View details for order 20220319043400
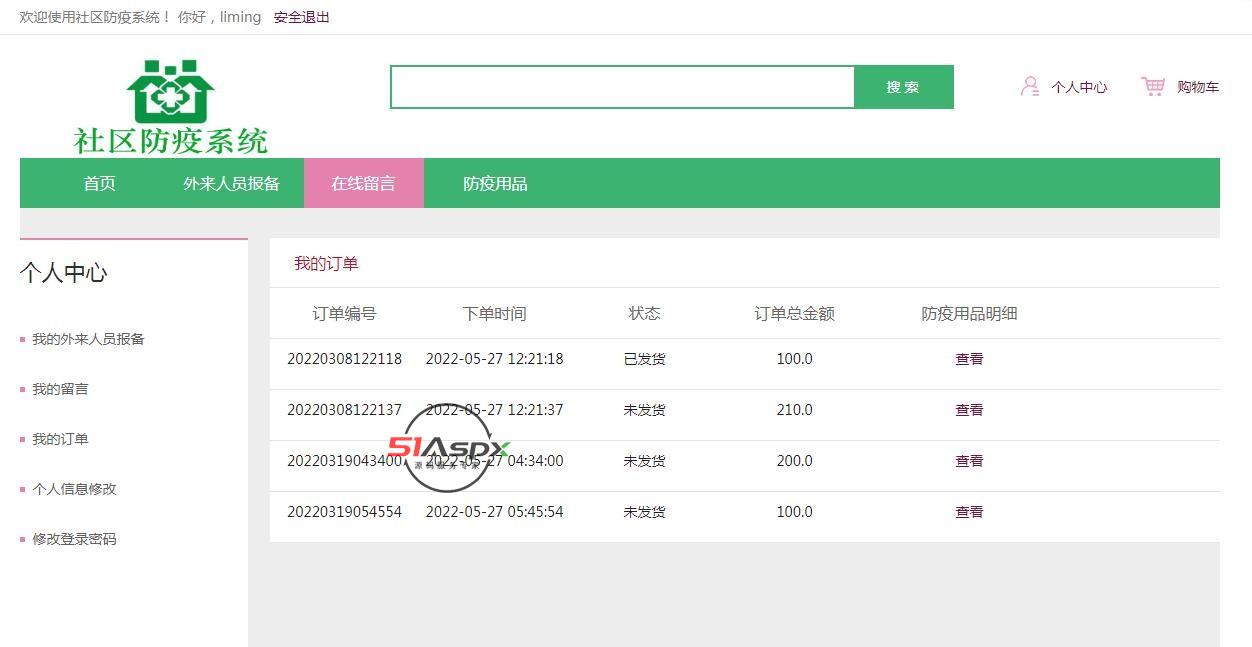The width and height of the screenshot is (1252, 647). click(969, 461)
